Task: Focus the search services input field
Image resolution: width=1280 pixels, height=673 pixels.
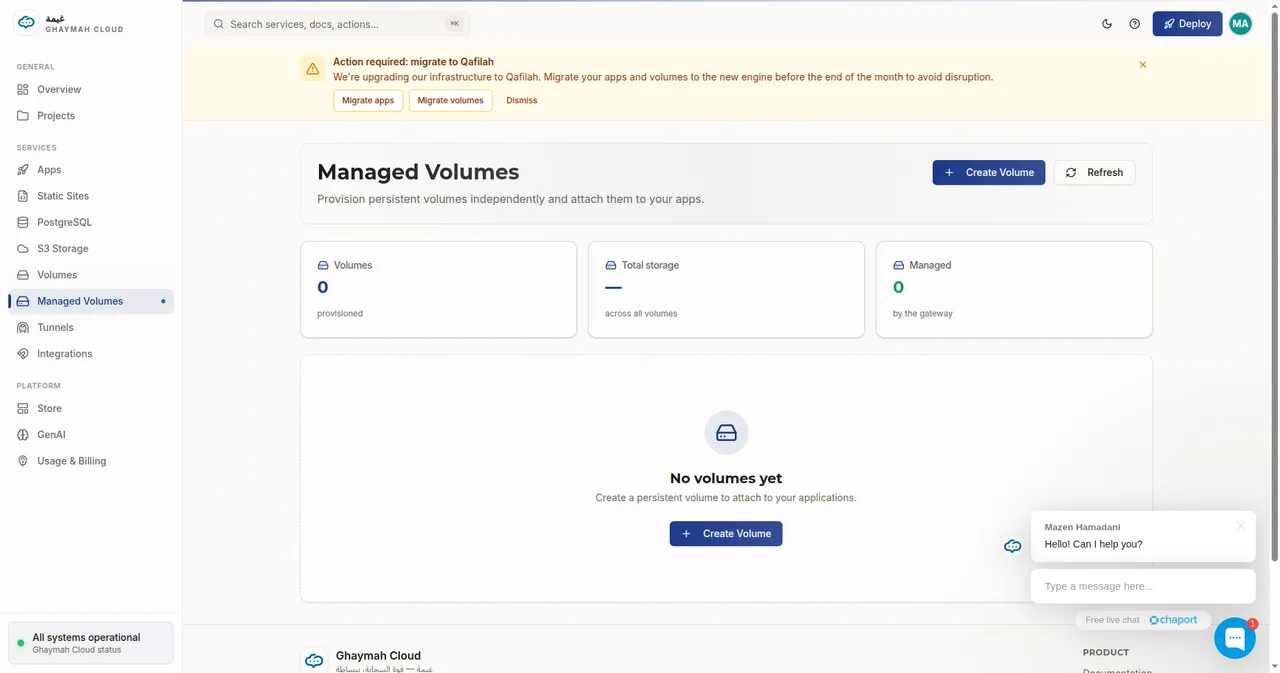Action: [337, 24]
